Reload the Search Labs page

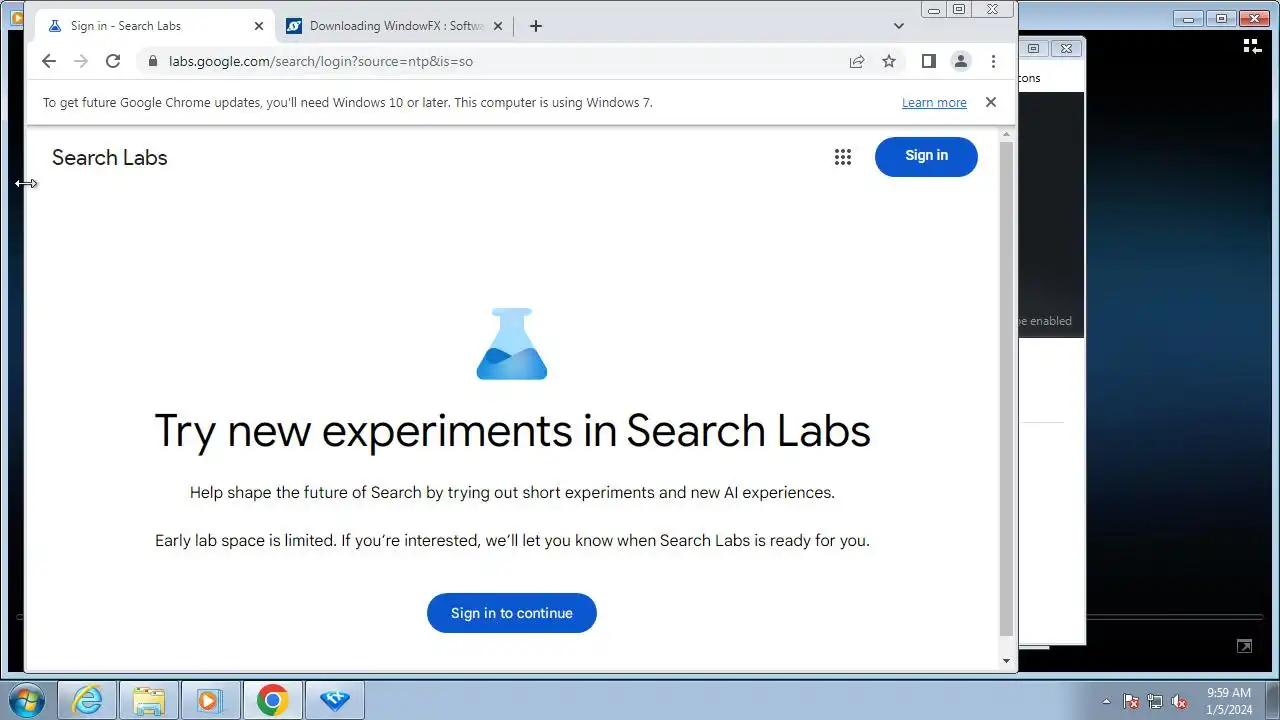(113, 61)
